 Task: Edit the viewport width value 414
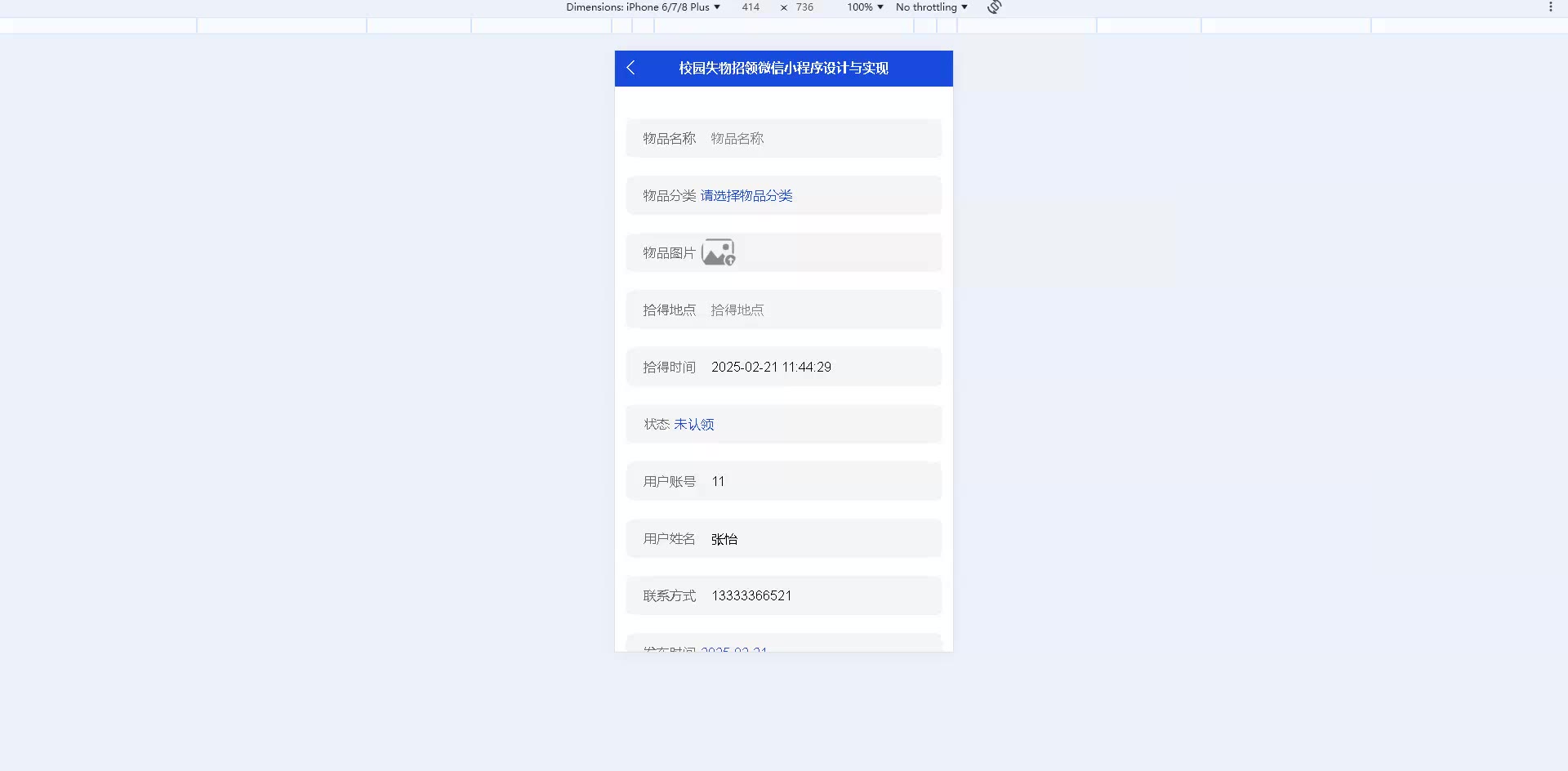751,7
